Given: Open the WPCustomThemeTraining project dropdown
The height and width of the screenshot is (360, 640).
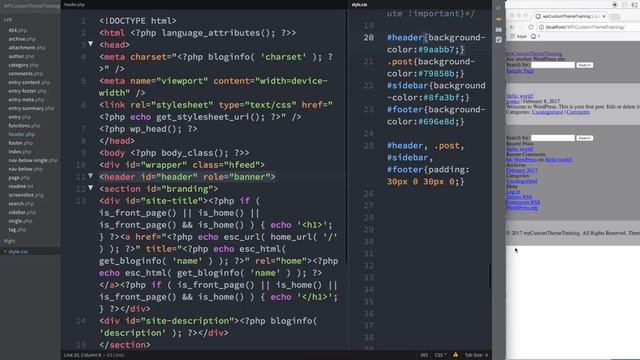Looking at the screenshot, I should 31,6.
